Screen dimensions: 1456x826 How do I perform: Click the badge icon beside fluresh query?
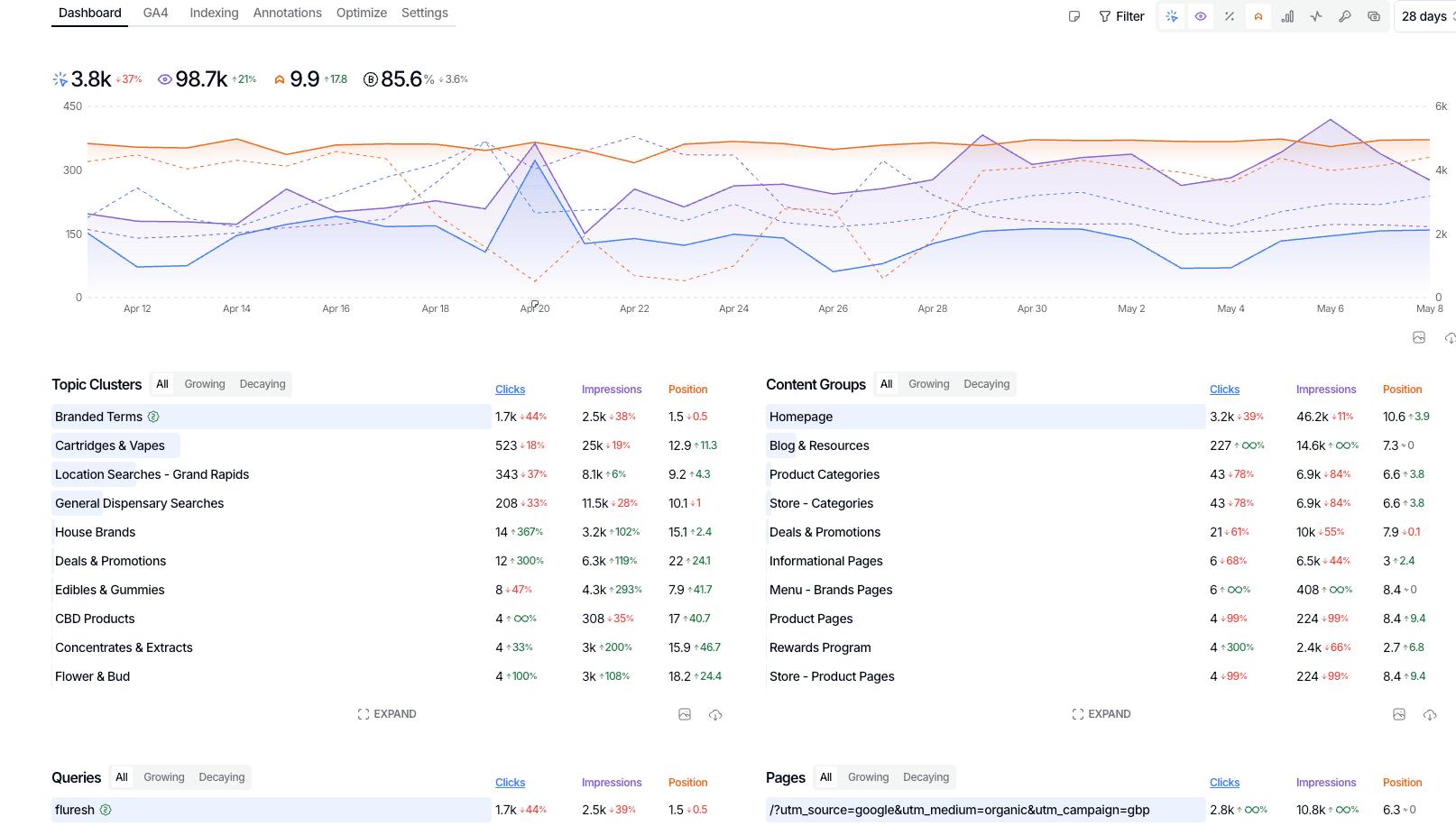[x=106, y=810]
